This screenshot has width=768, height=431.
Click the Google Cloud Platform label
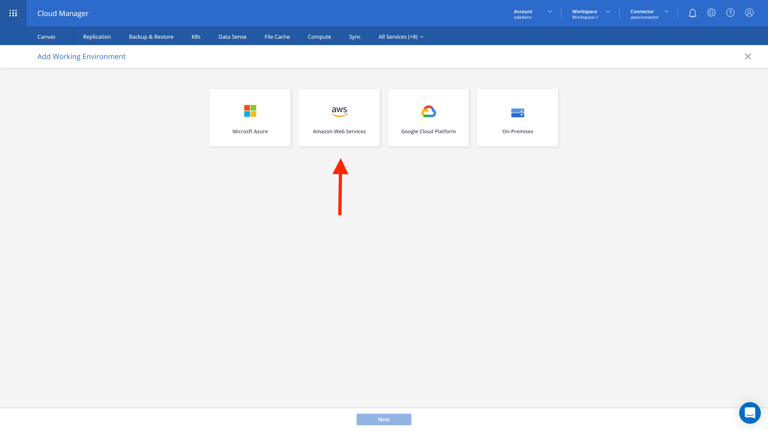point(429,131)
